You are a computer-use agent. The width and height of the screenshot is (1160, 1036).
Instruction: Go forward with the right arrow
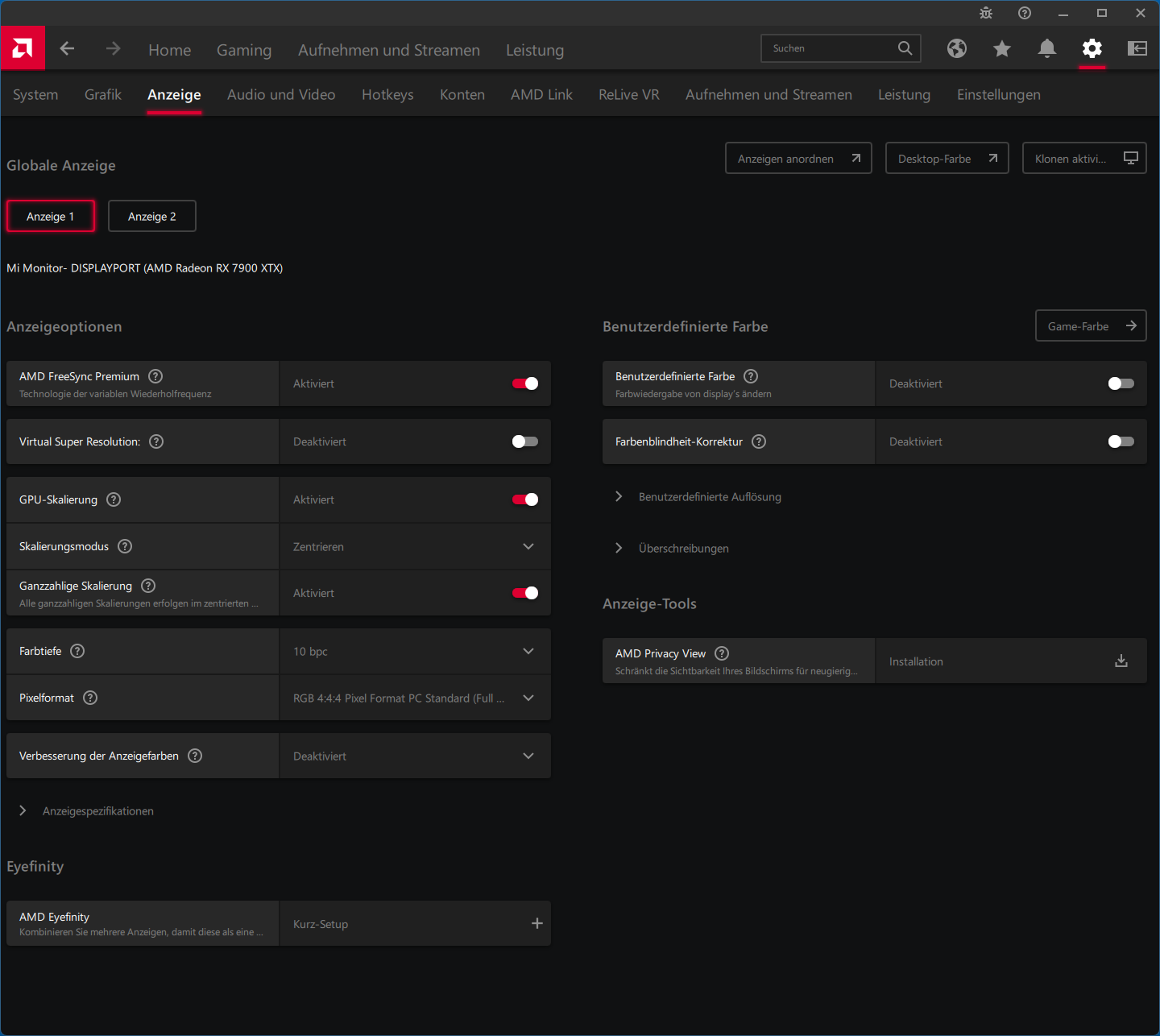pyautogui.click(x=113, y=48)
